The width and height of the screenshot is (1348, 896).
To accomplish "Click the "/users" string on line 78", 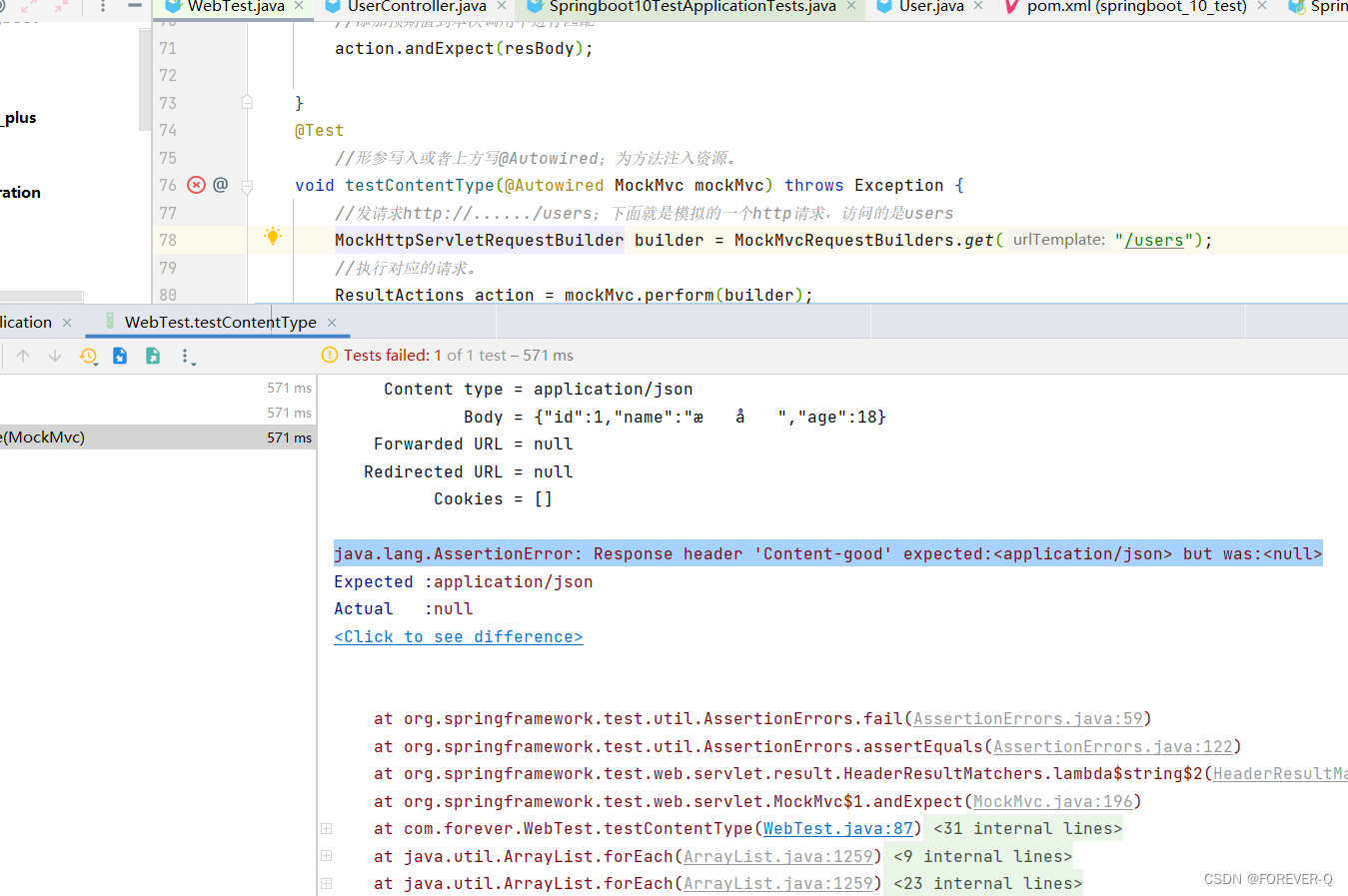I will coord(1153,241).
